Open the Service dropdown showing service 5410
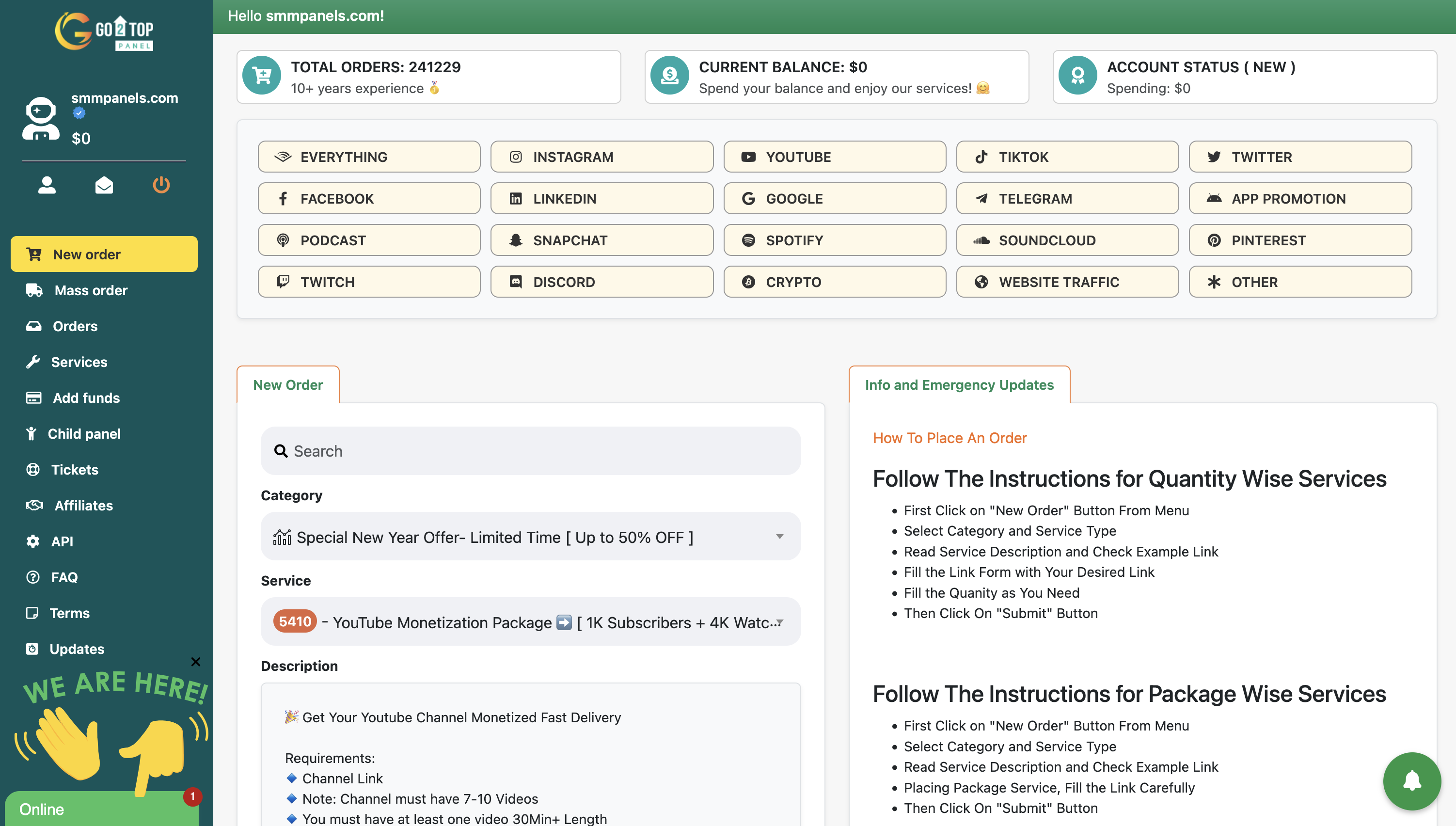Viewport: 1456px width, 826px height. 530,622
